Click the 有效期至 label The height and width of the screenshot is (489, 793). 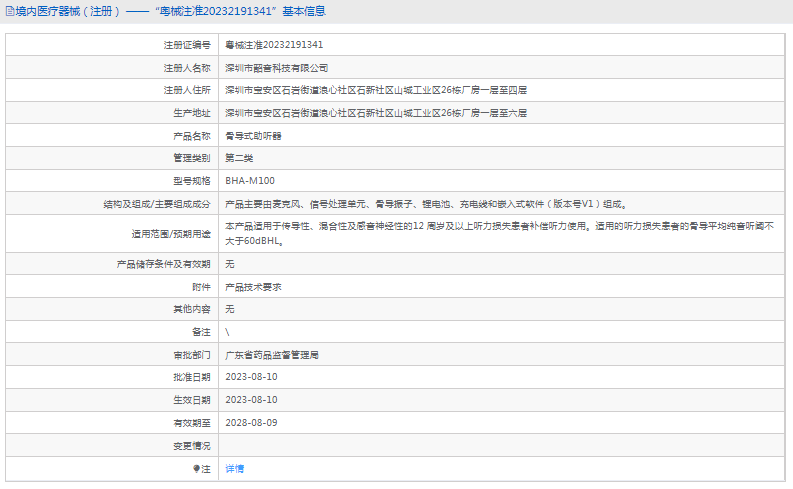click(x=192, y=423)
